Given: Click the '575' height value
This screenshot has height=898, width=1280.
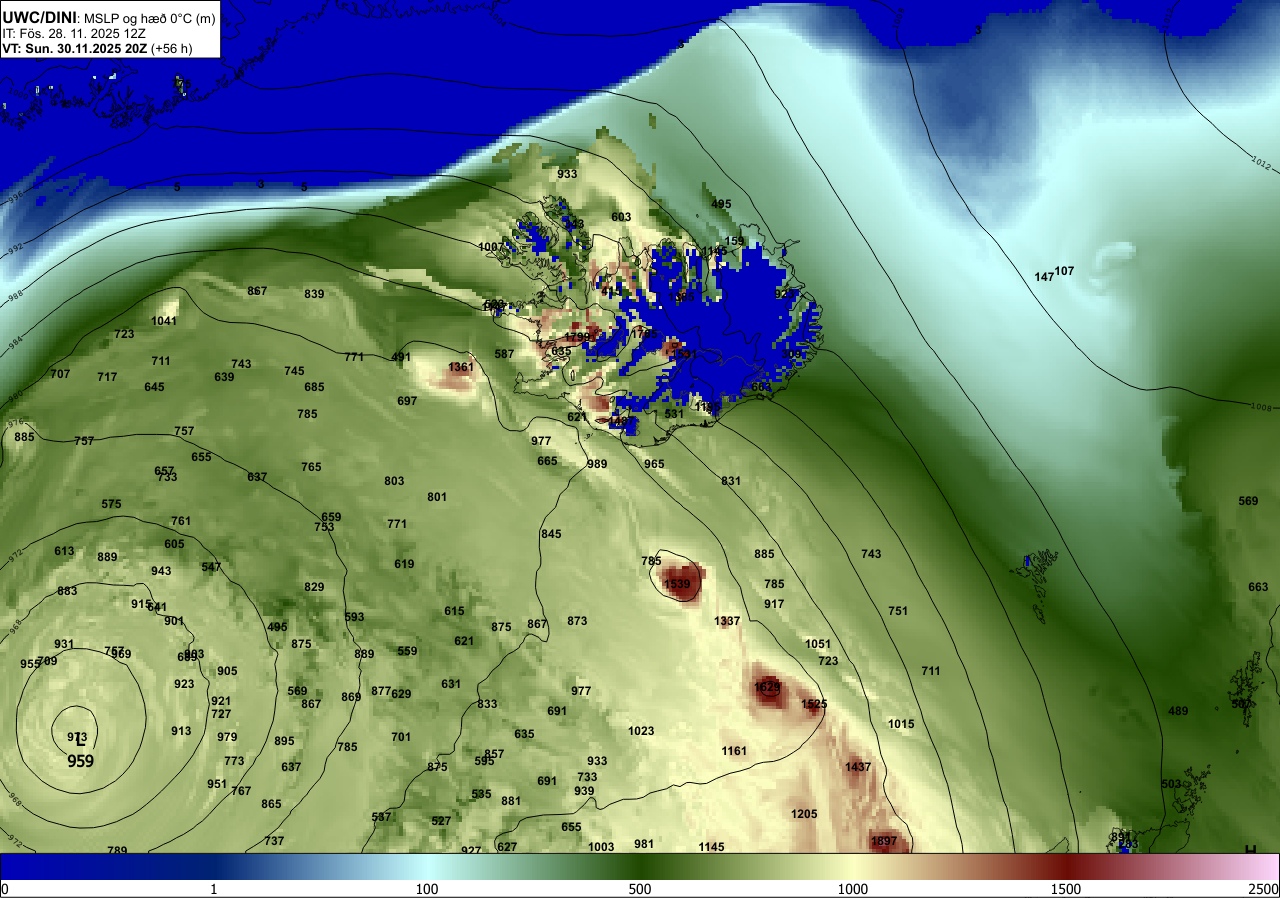Looking at the screenshot, I should 111,504.
